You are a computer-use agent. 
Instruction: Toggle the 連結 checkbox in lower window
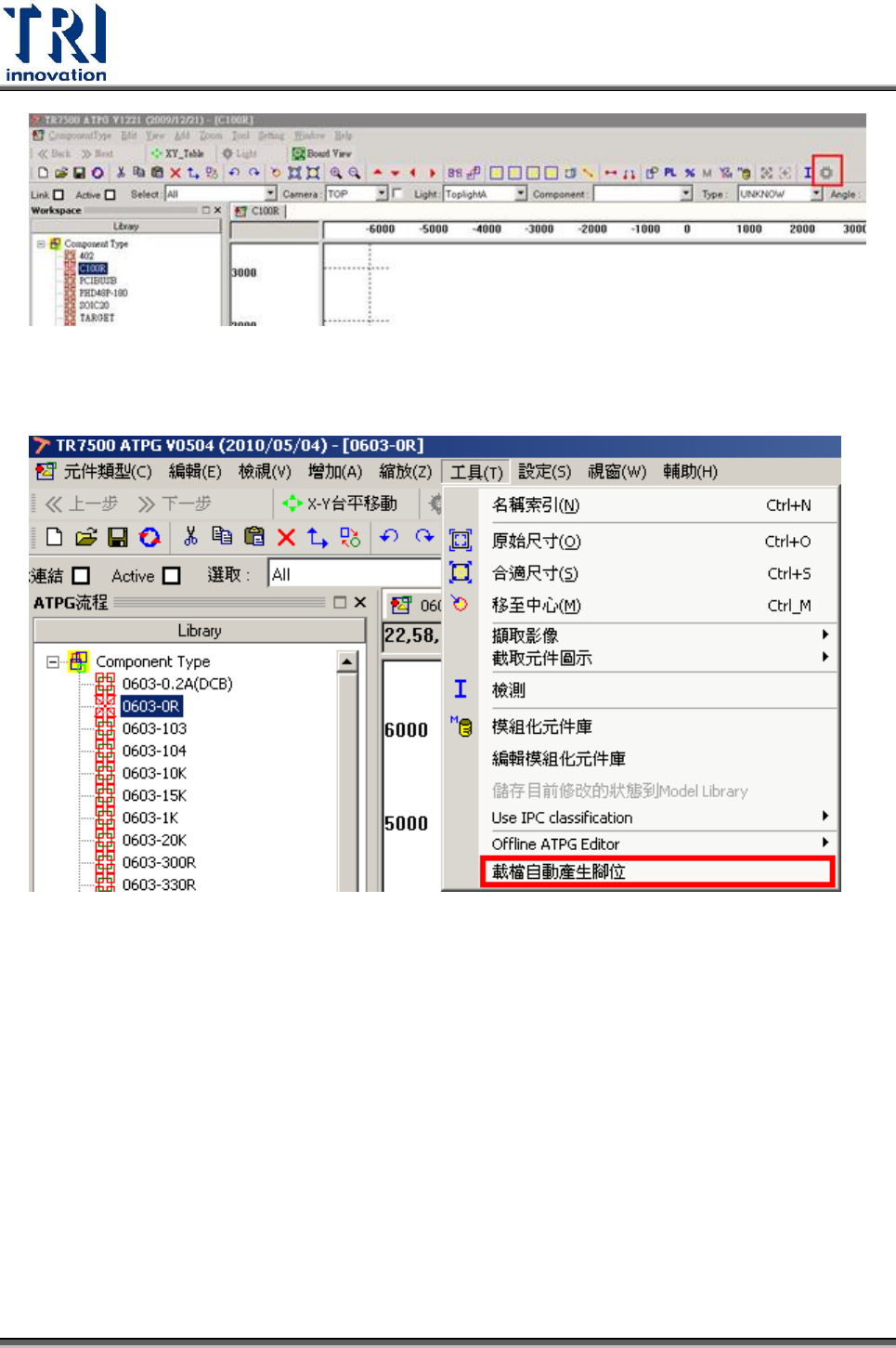pos(81,576)
